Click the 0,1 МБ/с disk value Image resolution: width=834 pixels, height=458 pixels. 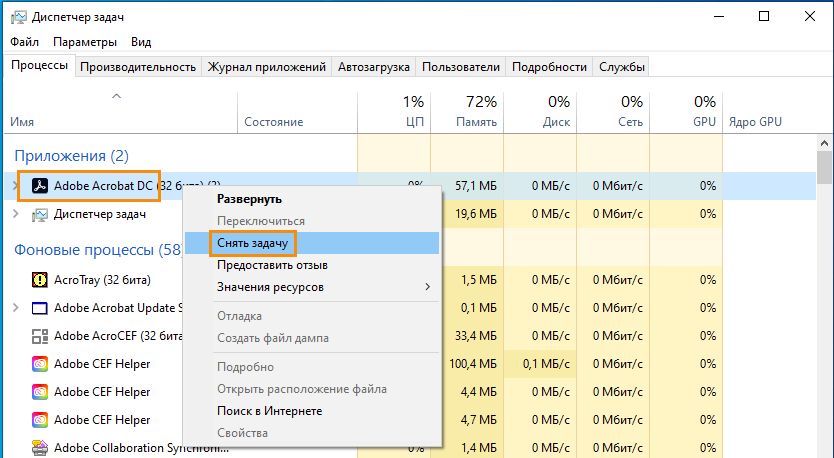click(x=546, y=364)
